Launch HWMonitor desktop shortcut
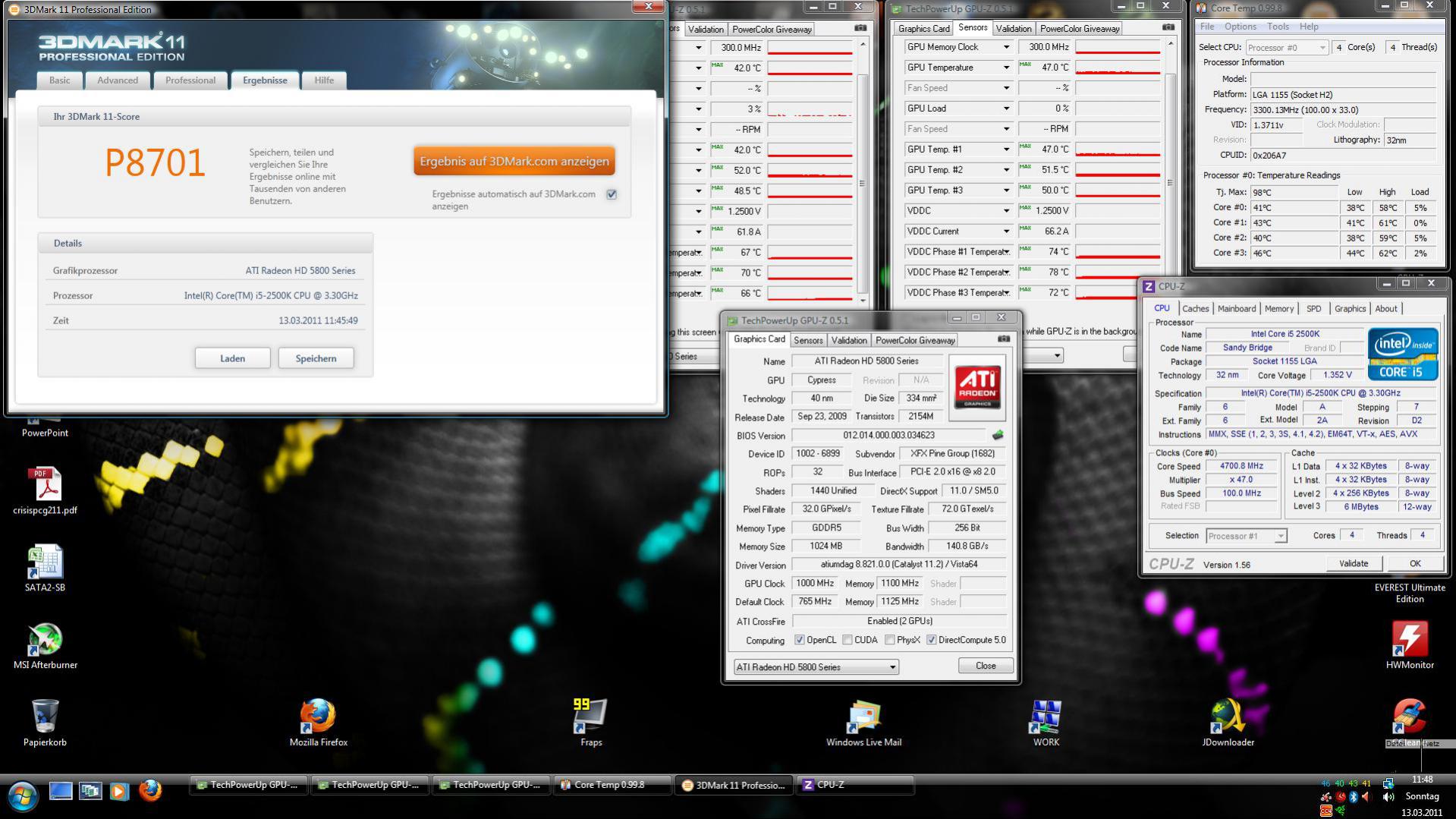Image resolution: width=1456 pixels, height=819 pixels. tap(1410, 646)
